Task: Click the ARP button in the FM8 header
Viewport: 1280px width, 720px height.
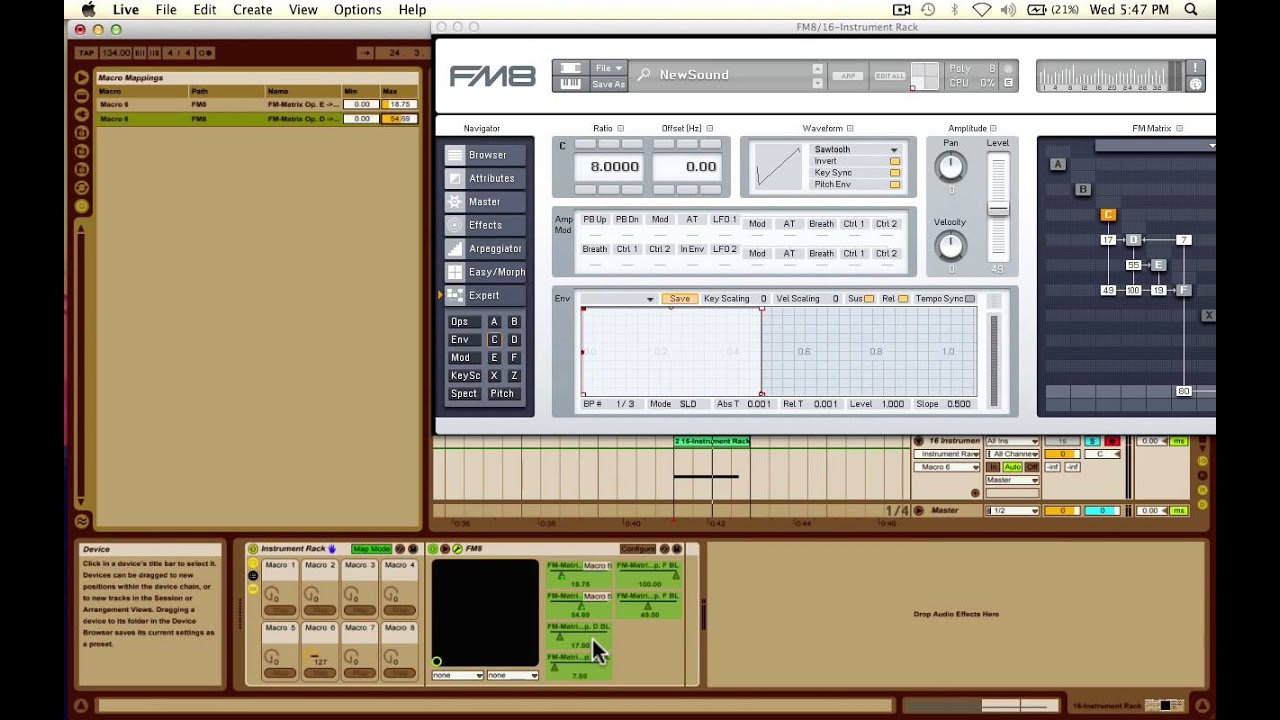Action: pos(849,76)
